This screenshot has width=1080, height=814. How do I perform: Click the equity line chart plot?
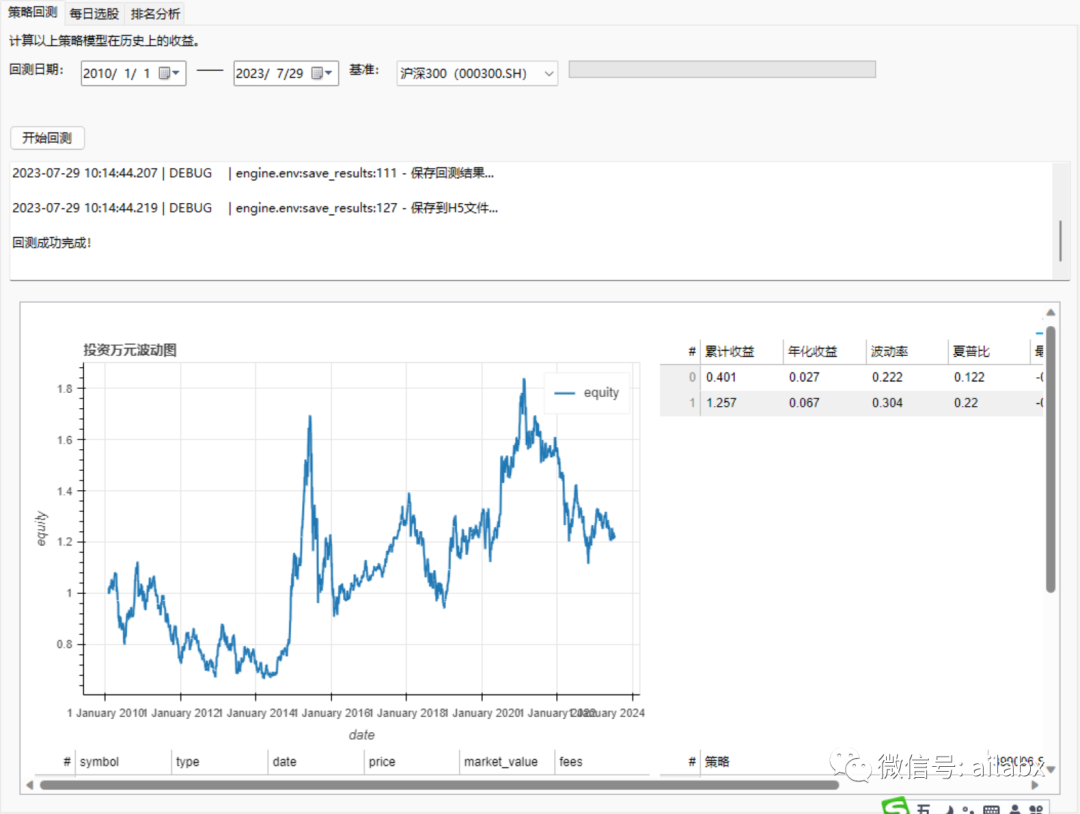361,528
